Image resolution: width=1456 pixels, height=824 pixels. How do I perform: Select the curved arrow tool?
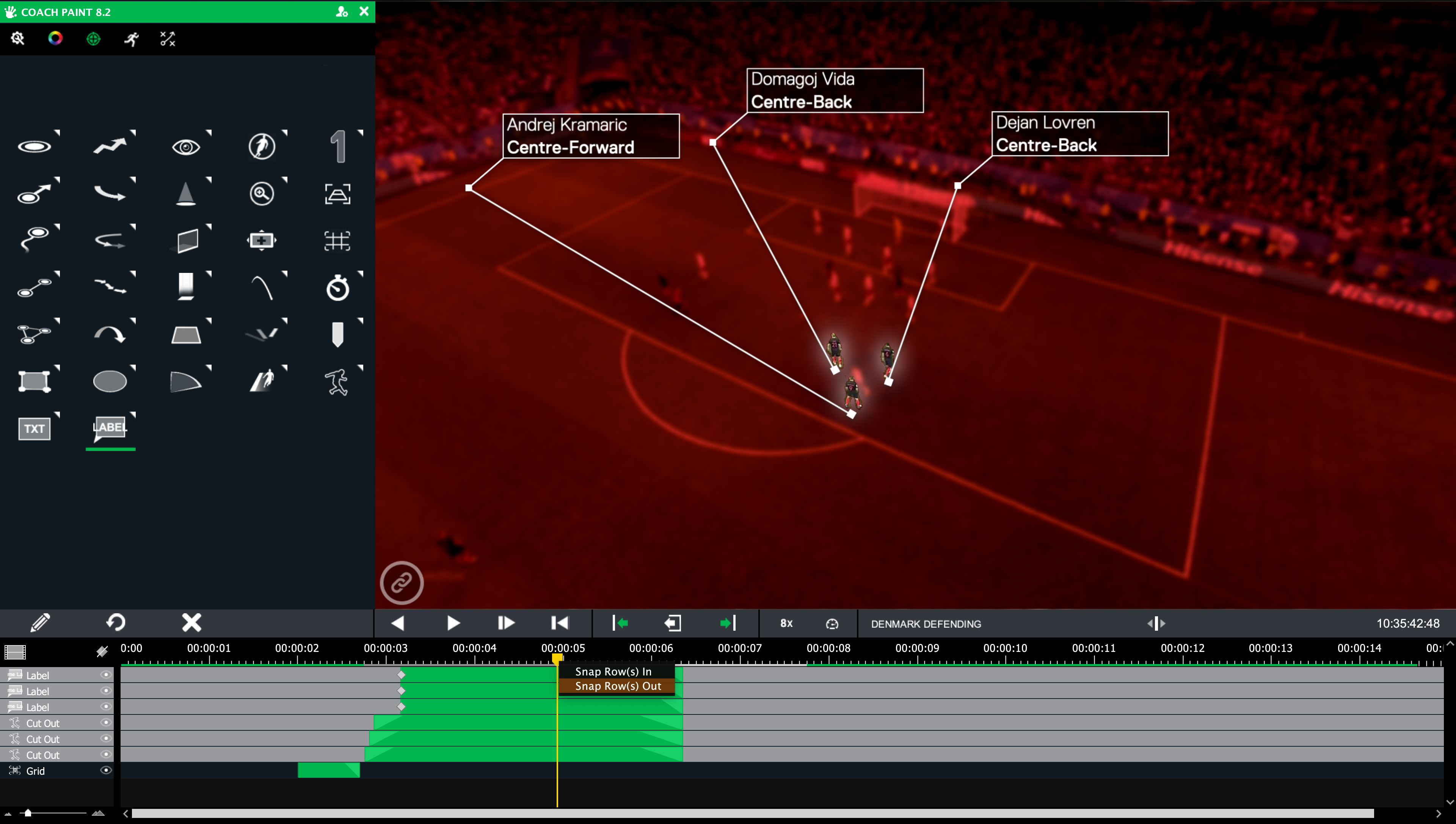pyautogui.click(x=110, y=194)
